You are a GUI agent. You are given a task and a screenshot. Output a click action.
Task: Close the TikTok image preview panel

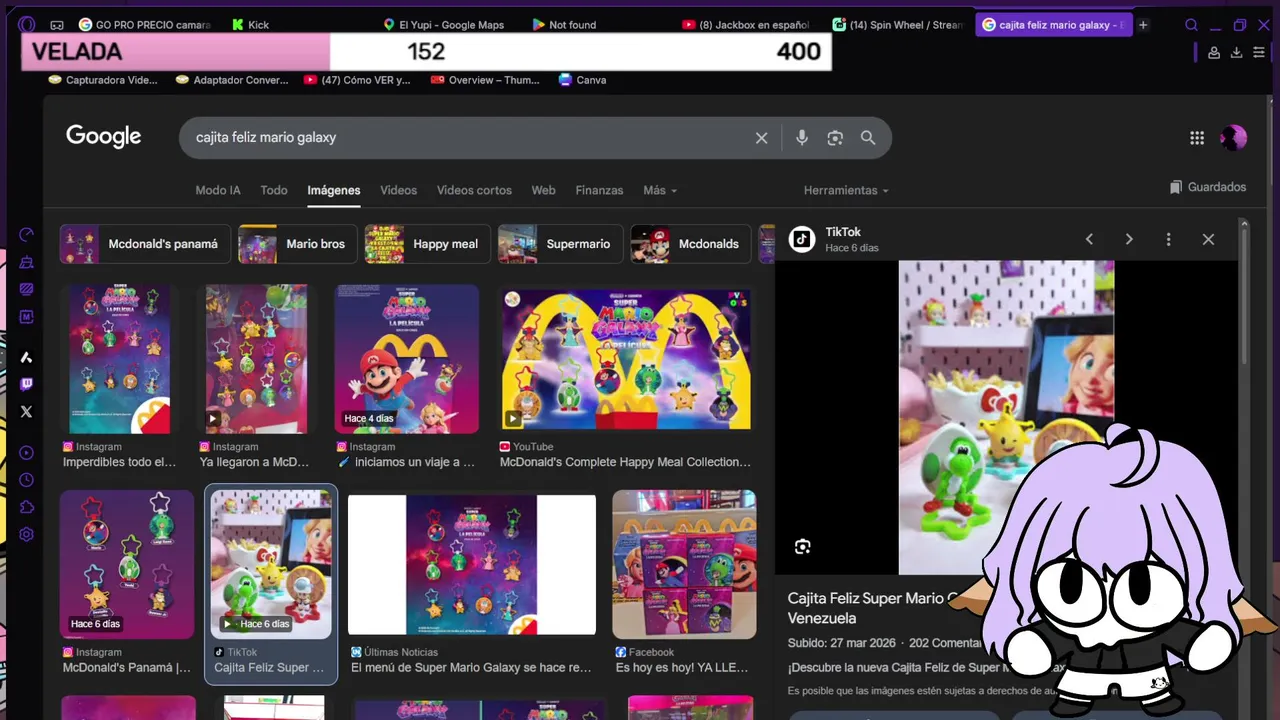(x=1208, y=239)
